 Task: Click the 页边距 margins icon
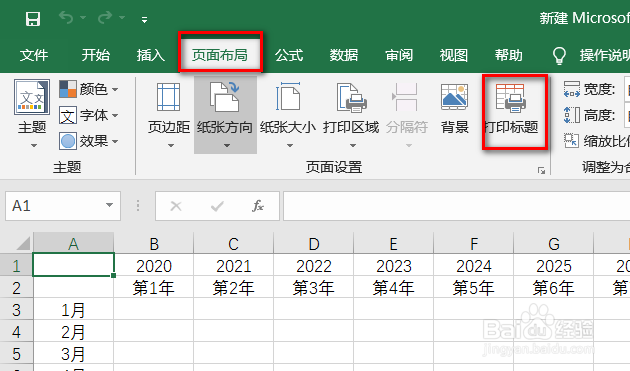coord(169,97)
